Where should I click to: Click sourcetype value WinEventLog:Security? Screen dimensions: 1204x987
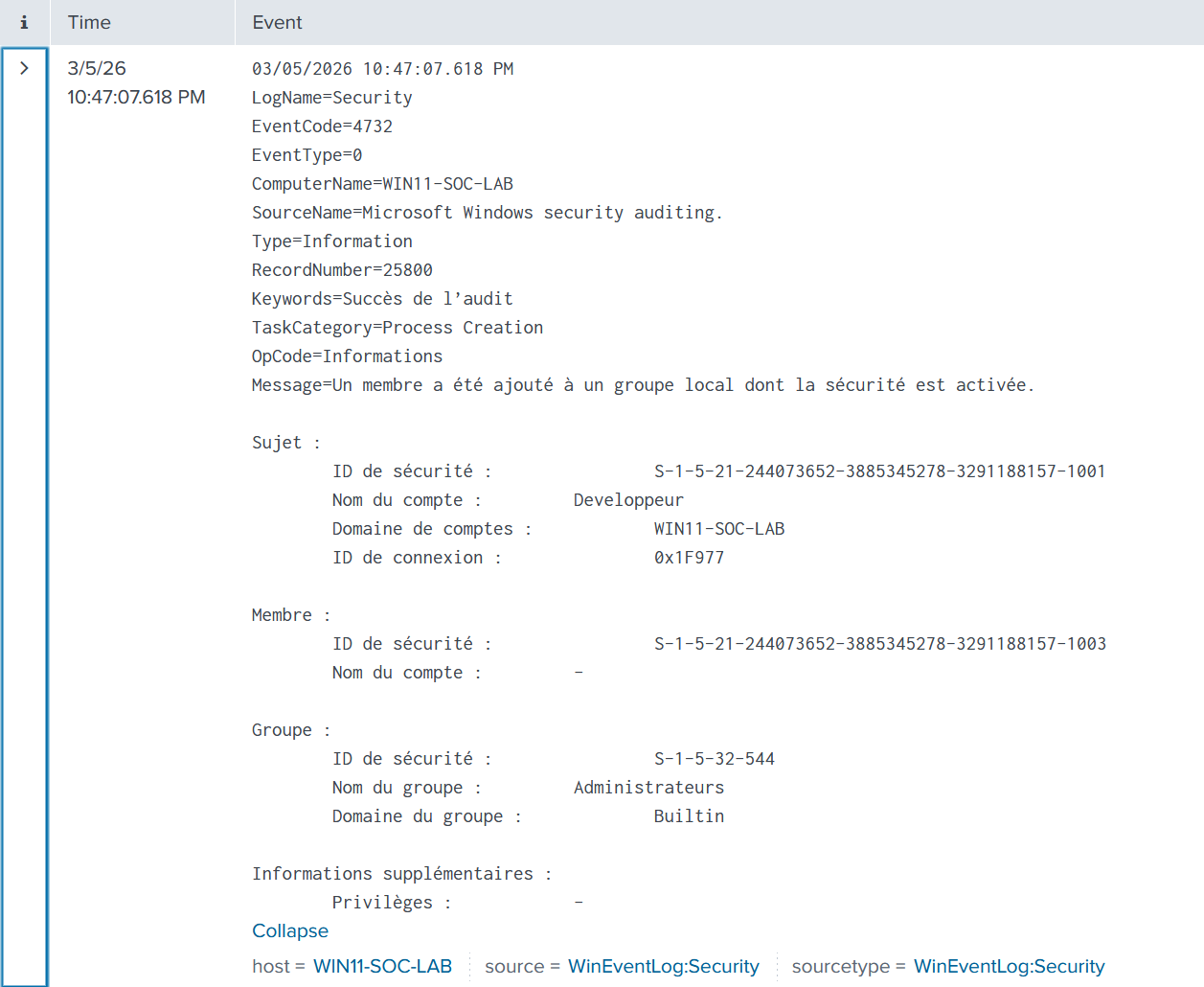click(1010, 966)
